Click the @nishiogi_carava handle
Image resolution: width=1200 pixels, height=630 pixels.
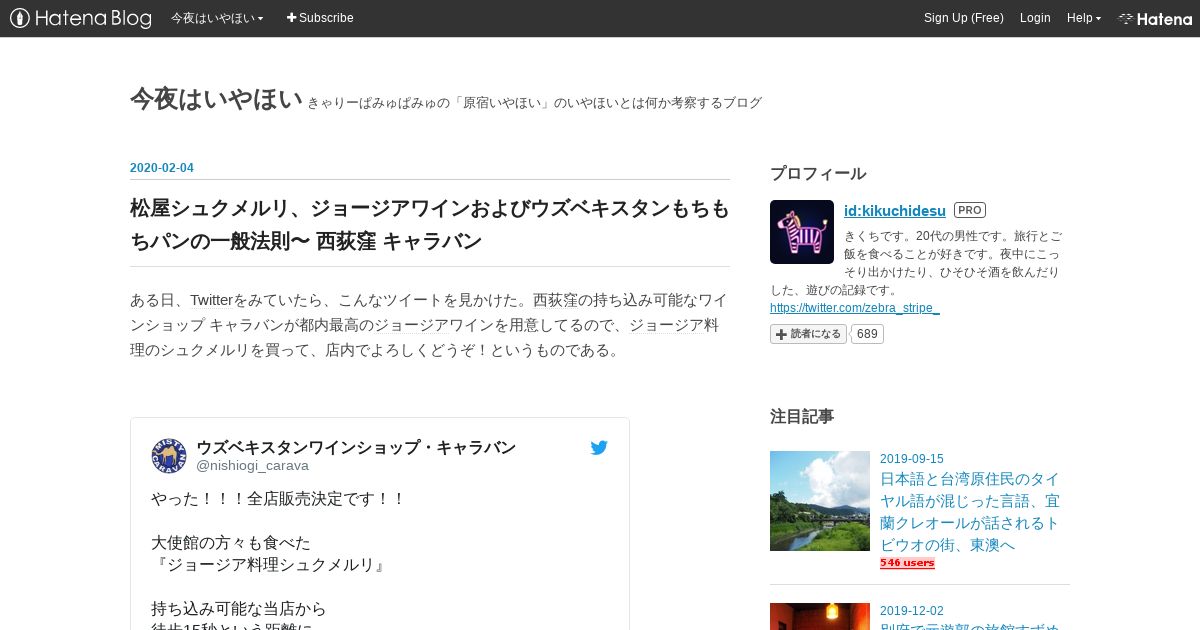pyautogui.click(x=252, y=465)
